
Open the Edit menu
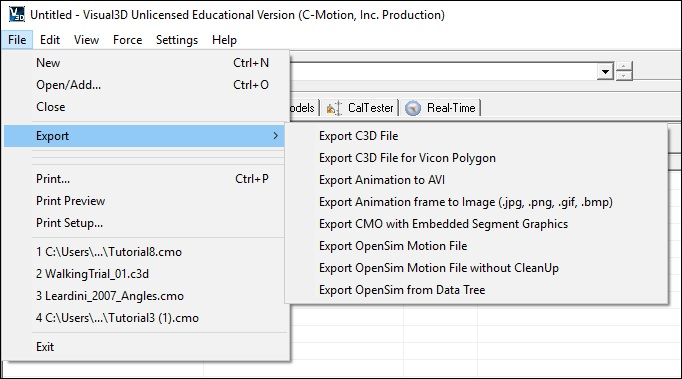(50, 40)
